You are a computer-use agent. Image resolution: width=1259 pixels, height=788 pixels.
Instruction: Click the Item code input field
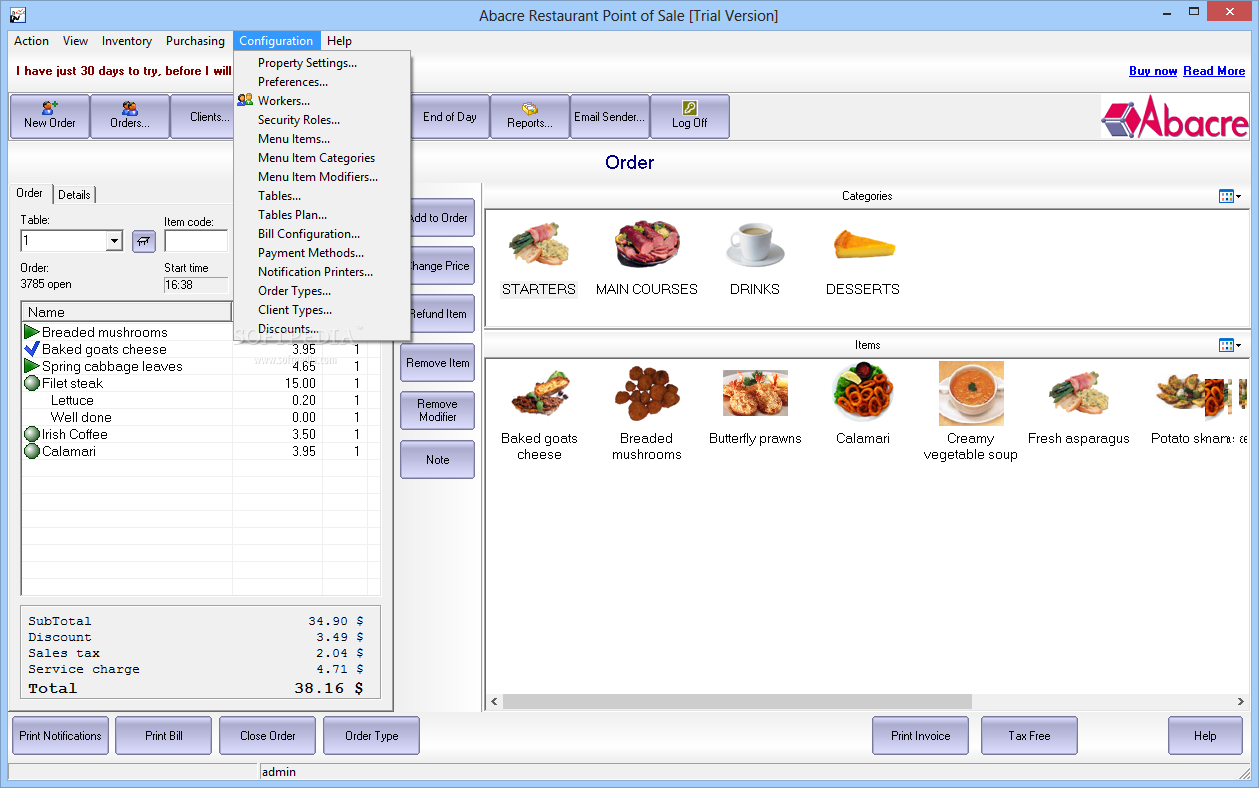click(x=196, y=241)
